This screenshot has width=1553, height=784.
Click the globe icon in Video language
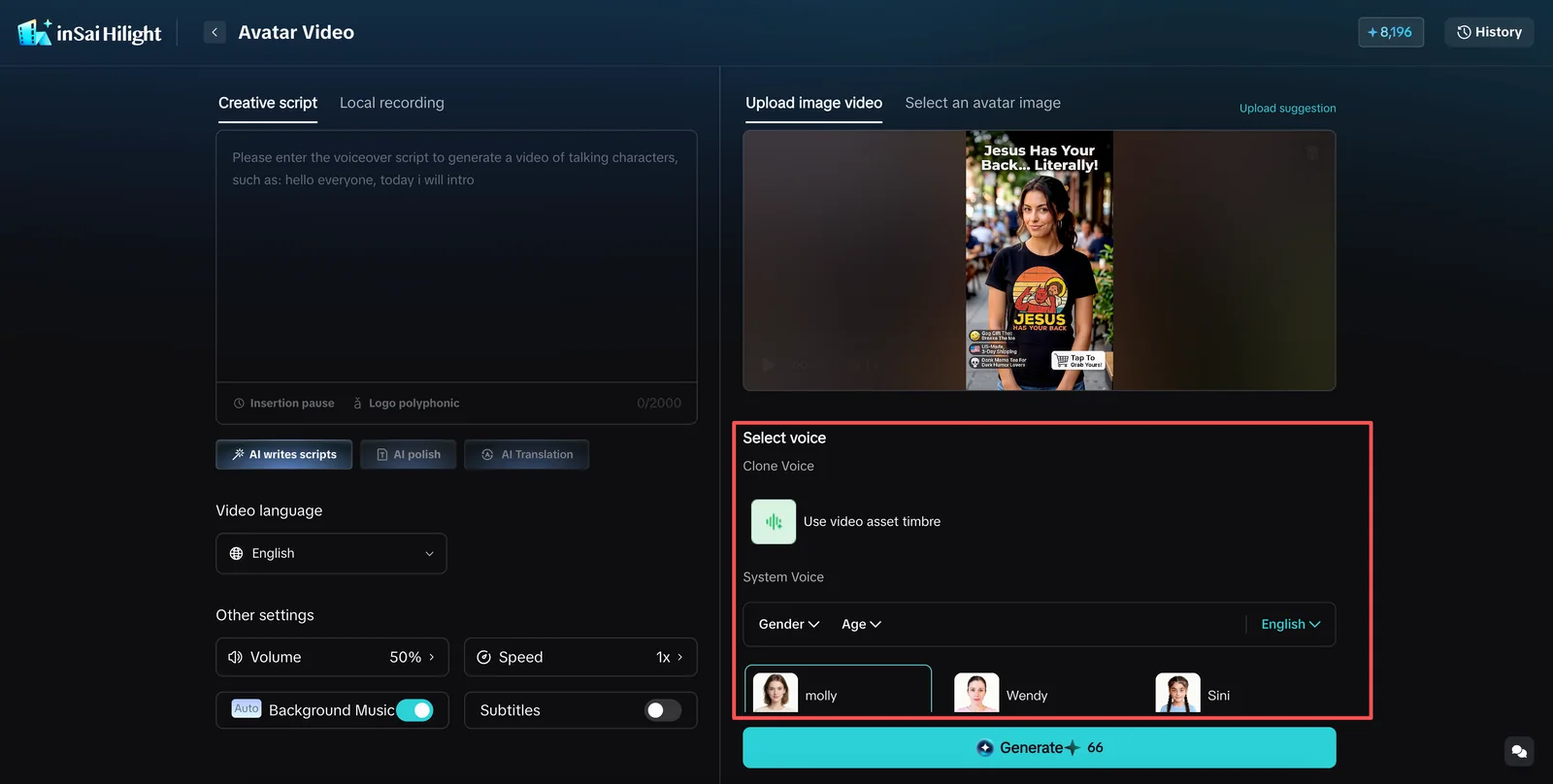click(236, 553)
